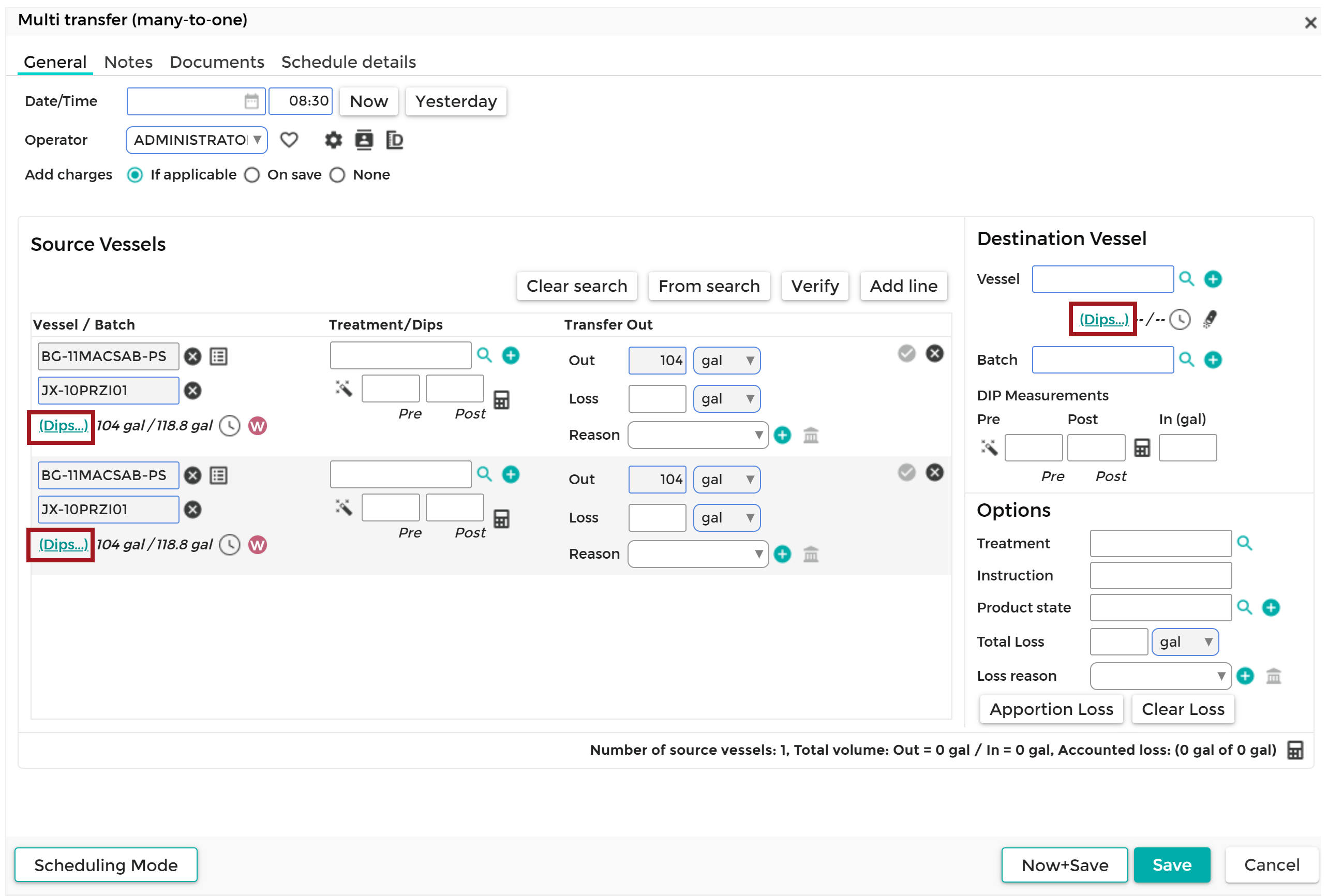Remove batch JX-10PRZI01 in first source row

click(192, 391)
